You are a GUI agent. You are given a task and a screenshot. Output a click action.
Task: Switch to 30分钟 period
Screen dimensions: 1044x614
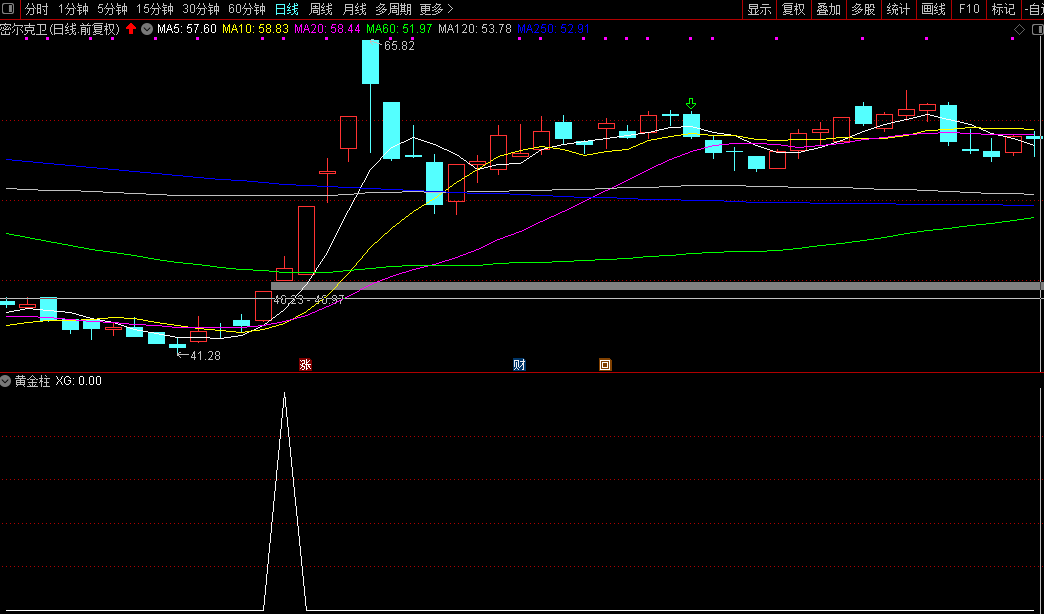200,9
